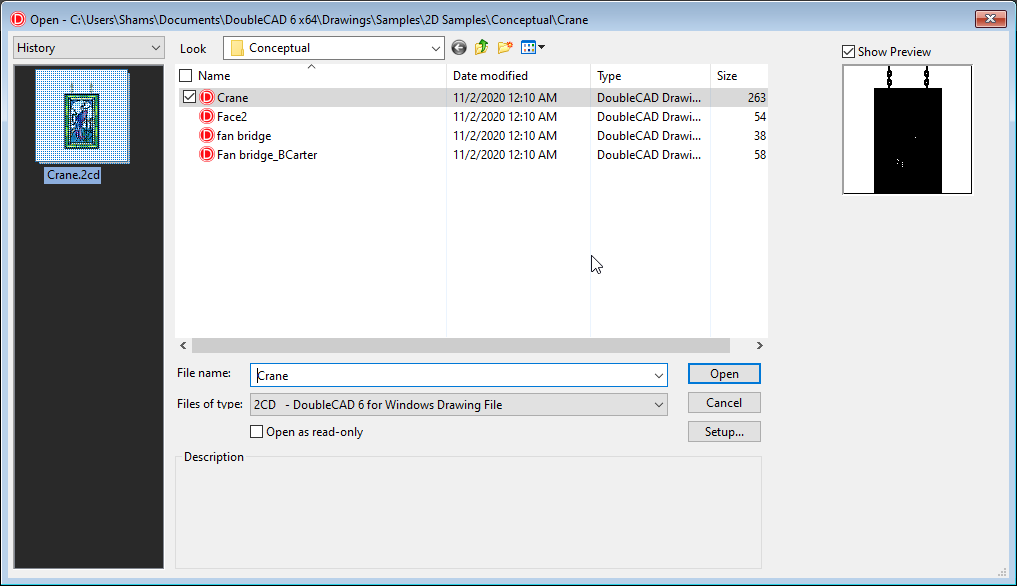Select the Face2 file name
1017x586 pixels.
232,117
